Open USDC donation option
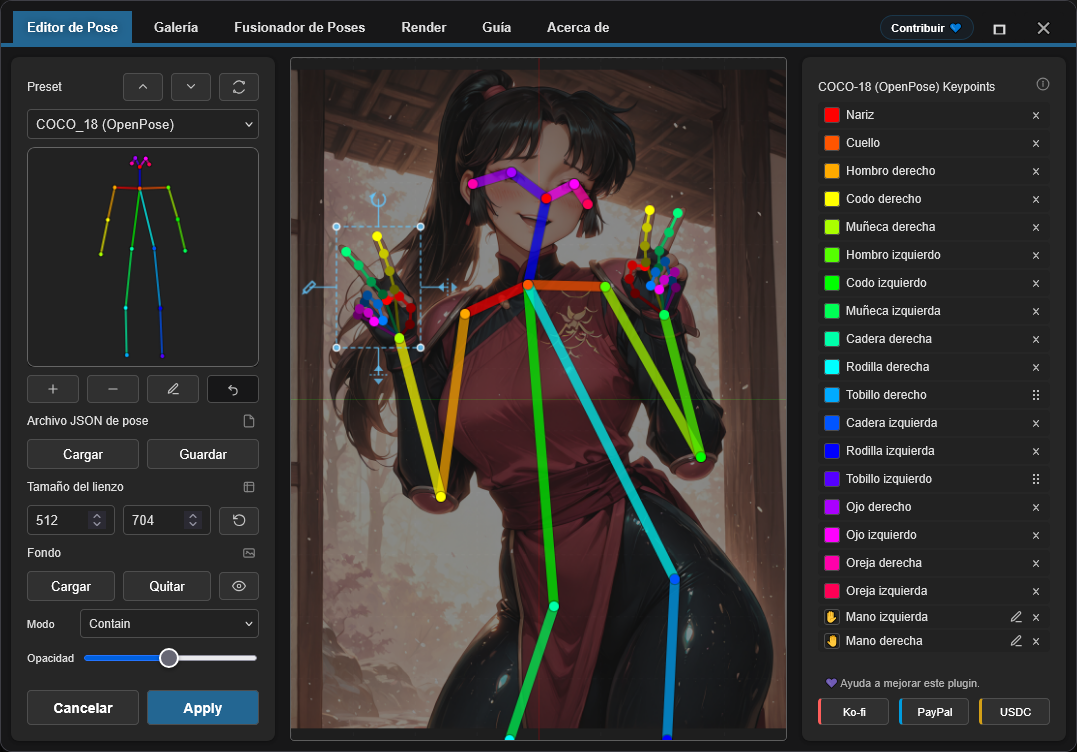Viewport: 1077px width, 752px height. point(1014,712)
